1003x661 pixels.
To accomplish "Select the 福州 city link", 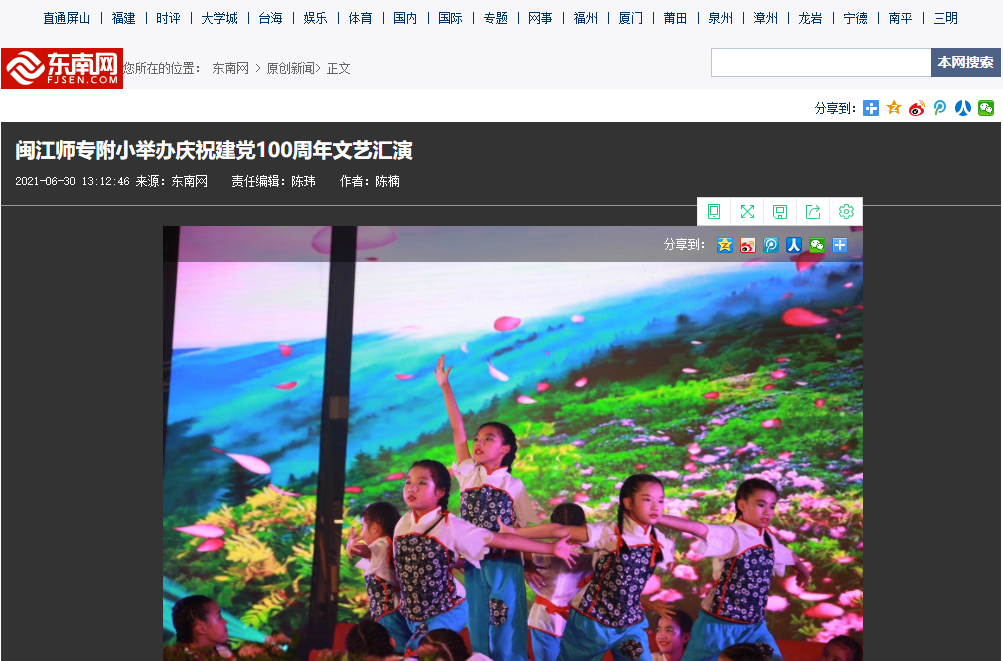I will click(x=586, y=19).
